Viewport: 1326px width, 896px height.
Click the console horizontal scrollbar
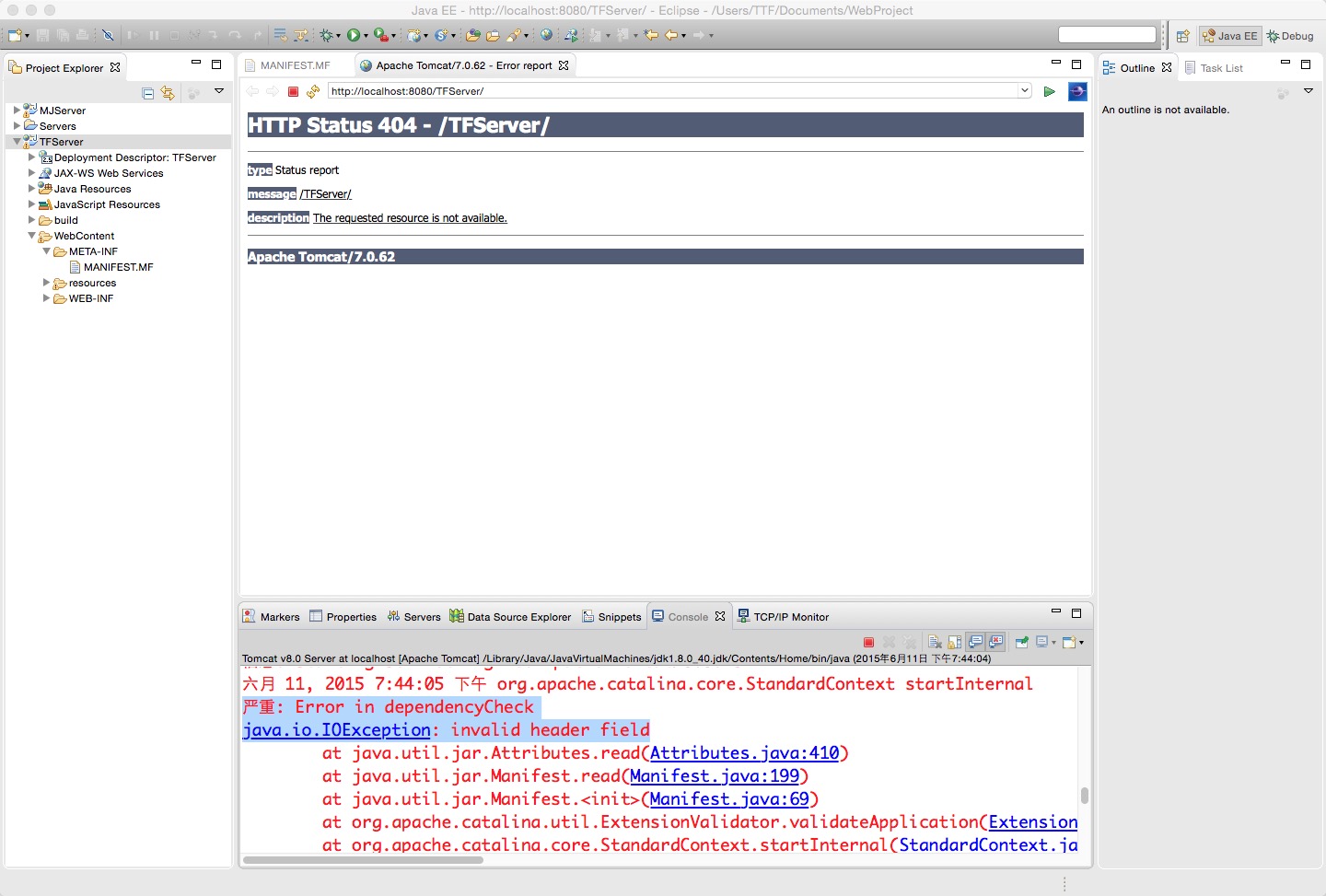(364, 860)
